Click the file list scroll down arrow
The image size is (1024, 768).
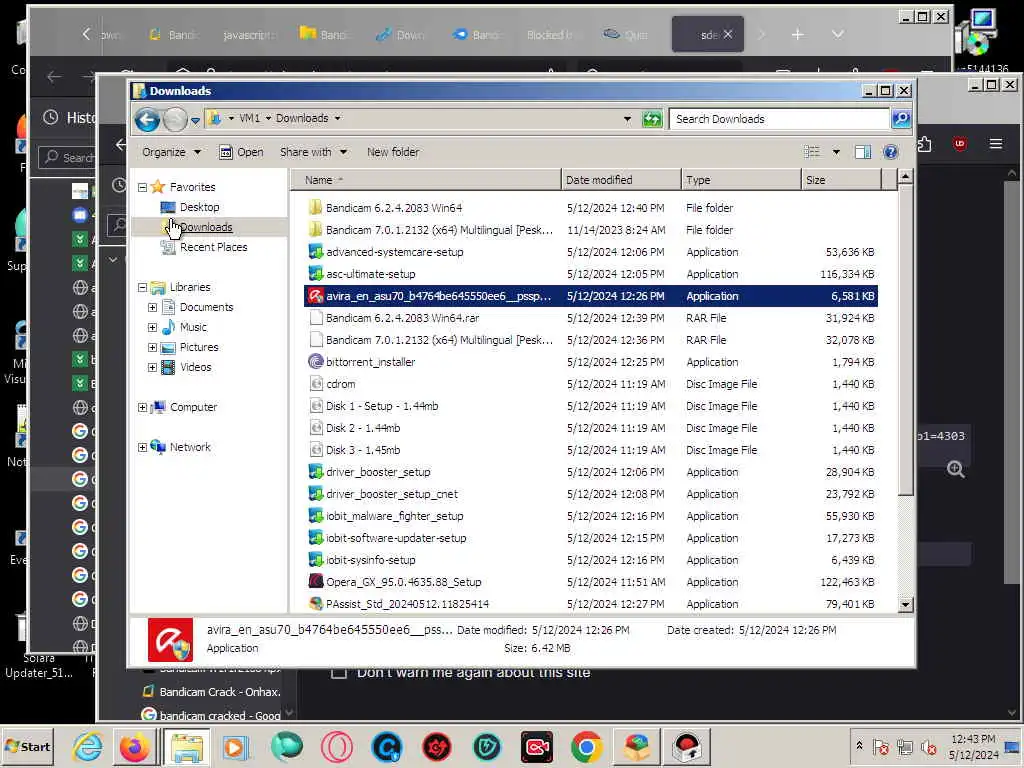905,605
